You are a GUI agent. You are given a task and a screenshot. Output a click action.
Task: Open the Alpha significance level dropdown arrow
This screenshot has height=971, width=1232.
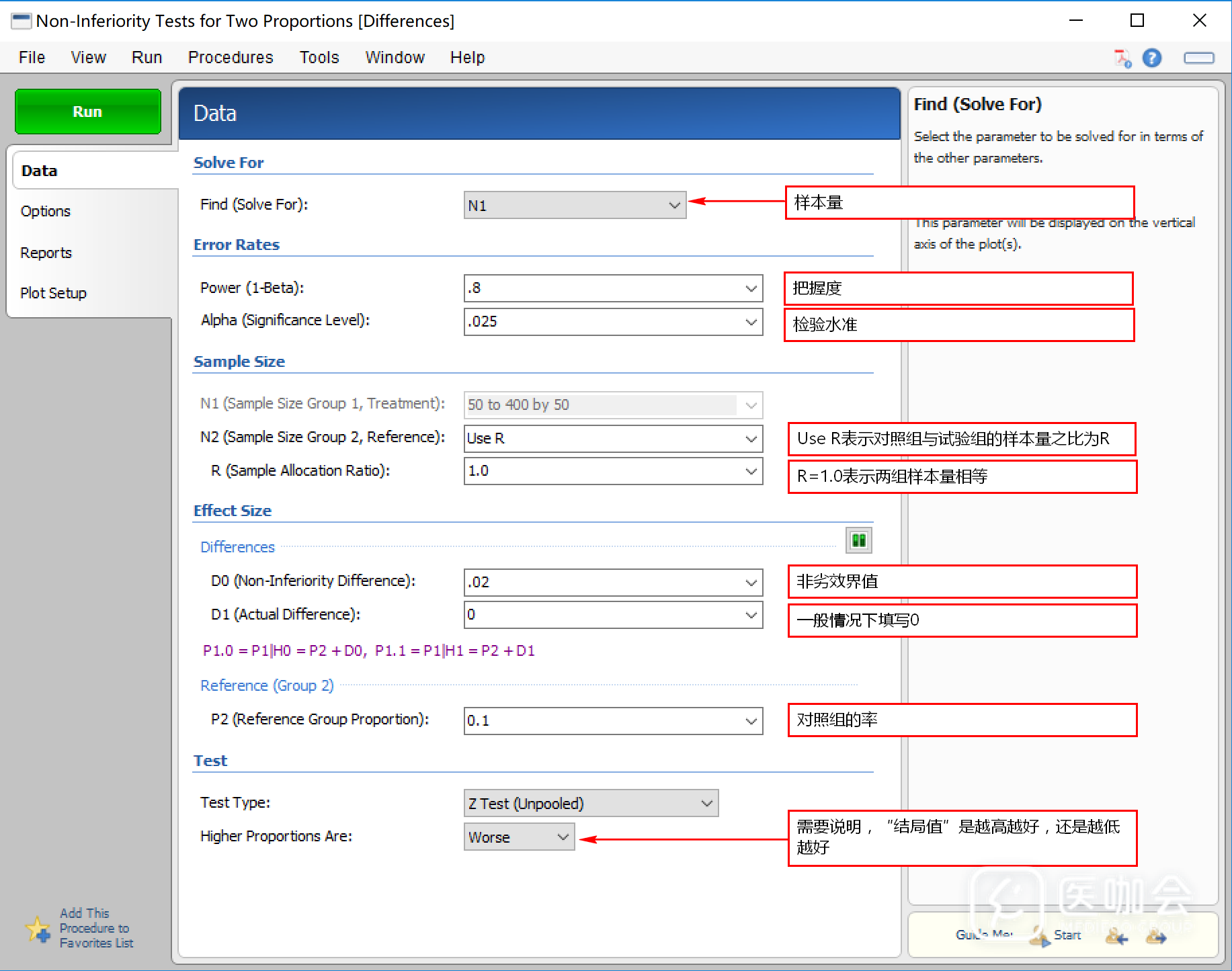pyautogui.click(x=751, y=322)
